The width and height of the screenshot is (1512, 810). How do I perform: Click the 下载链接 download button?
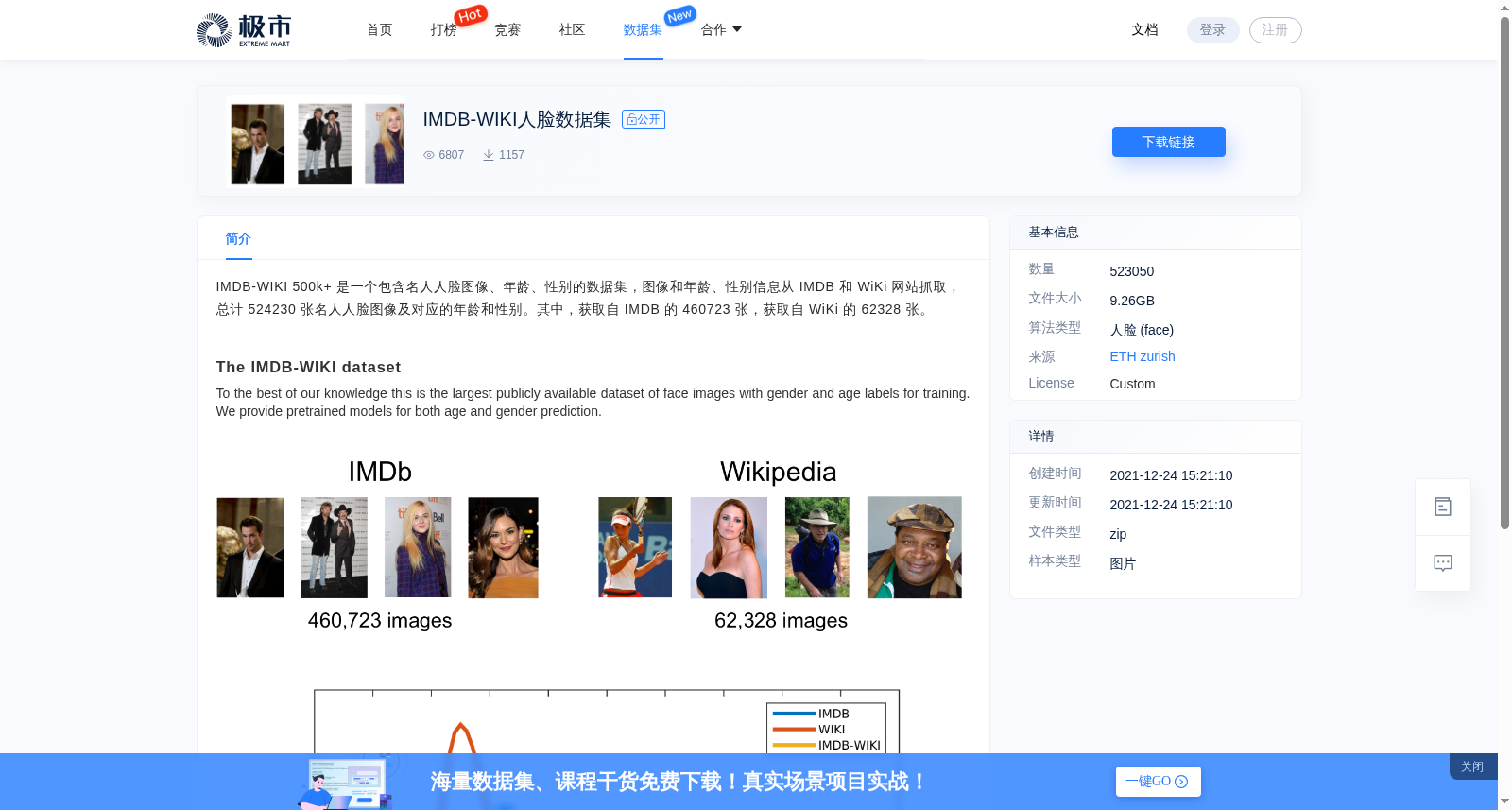1168,142
